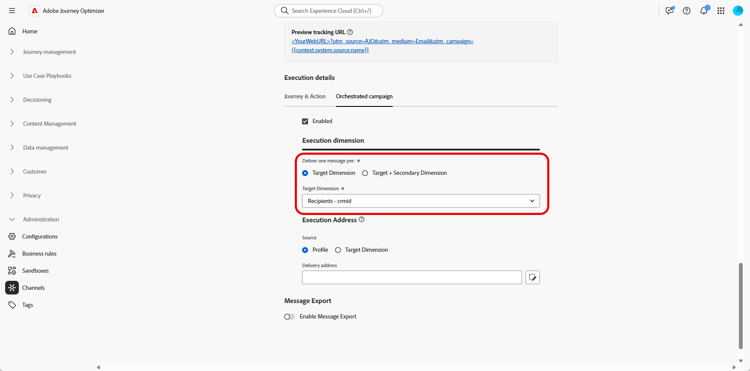750x371 pixels.
Task: Choose Target Dimension as execution address source
Action: [x=338, y=250]
